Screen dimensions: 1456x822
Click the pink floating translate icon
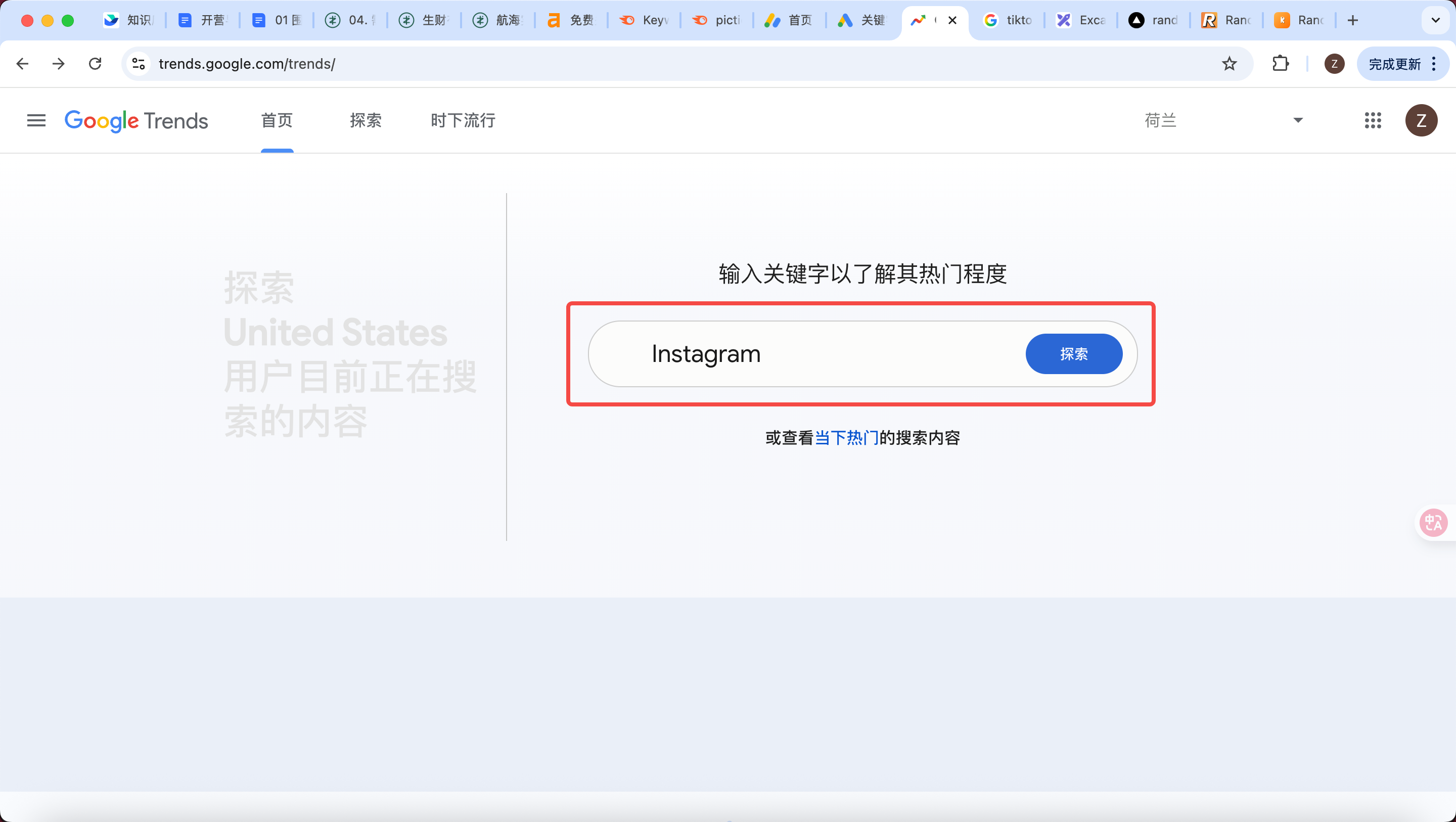click(x=1433, y=522)
